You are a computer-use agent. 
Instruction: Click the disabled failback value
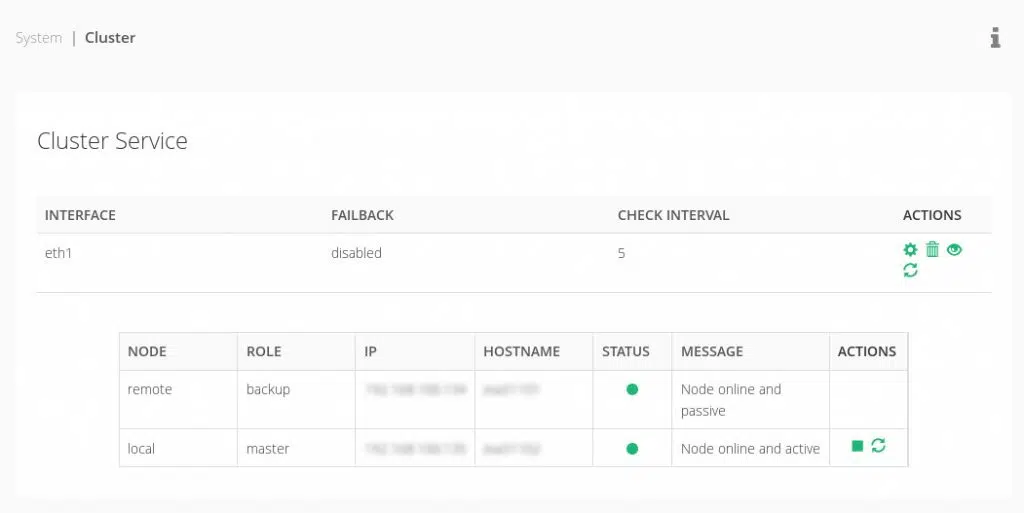tap(356, 253)
